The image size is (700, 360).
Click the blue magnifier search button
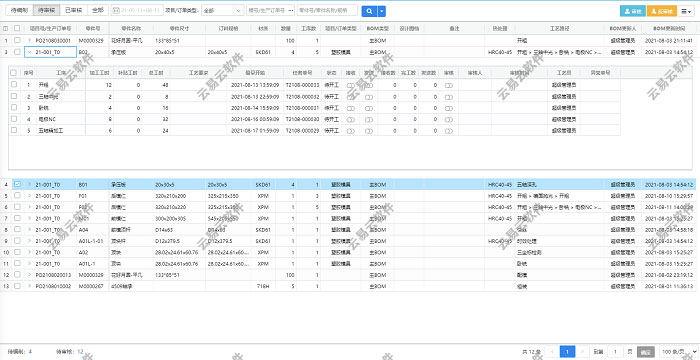(x=369, y=11)
